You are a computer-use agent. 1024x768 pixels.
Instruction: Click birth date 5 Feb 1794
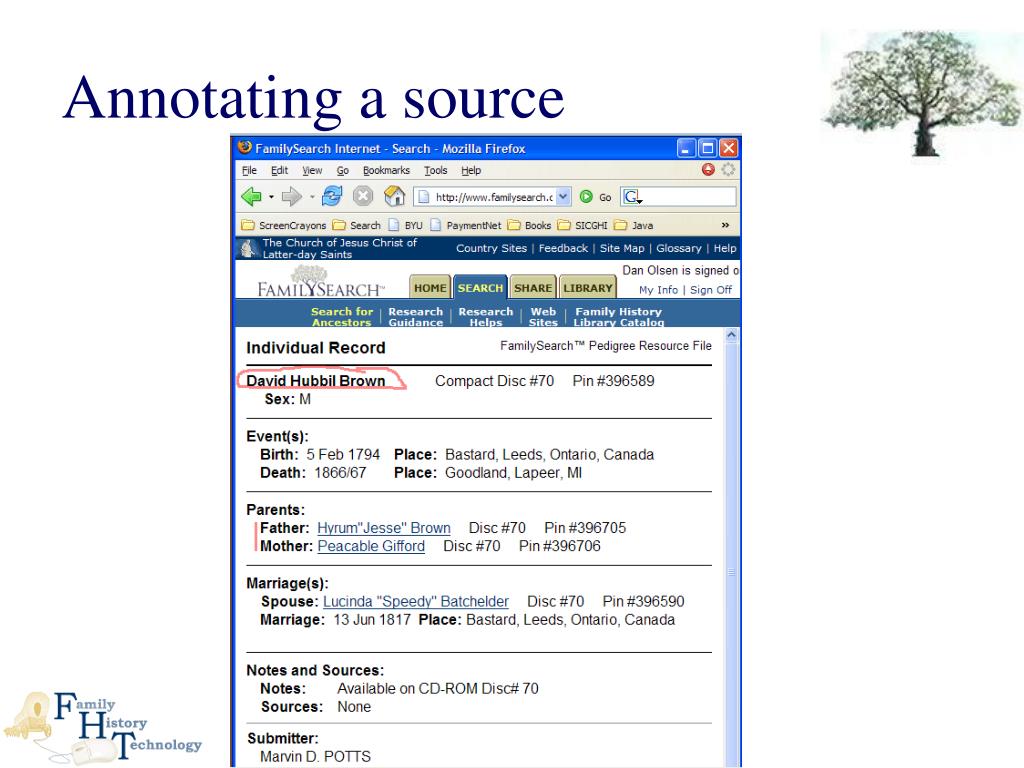(x=343, y=455)
